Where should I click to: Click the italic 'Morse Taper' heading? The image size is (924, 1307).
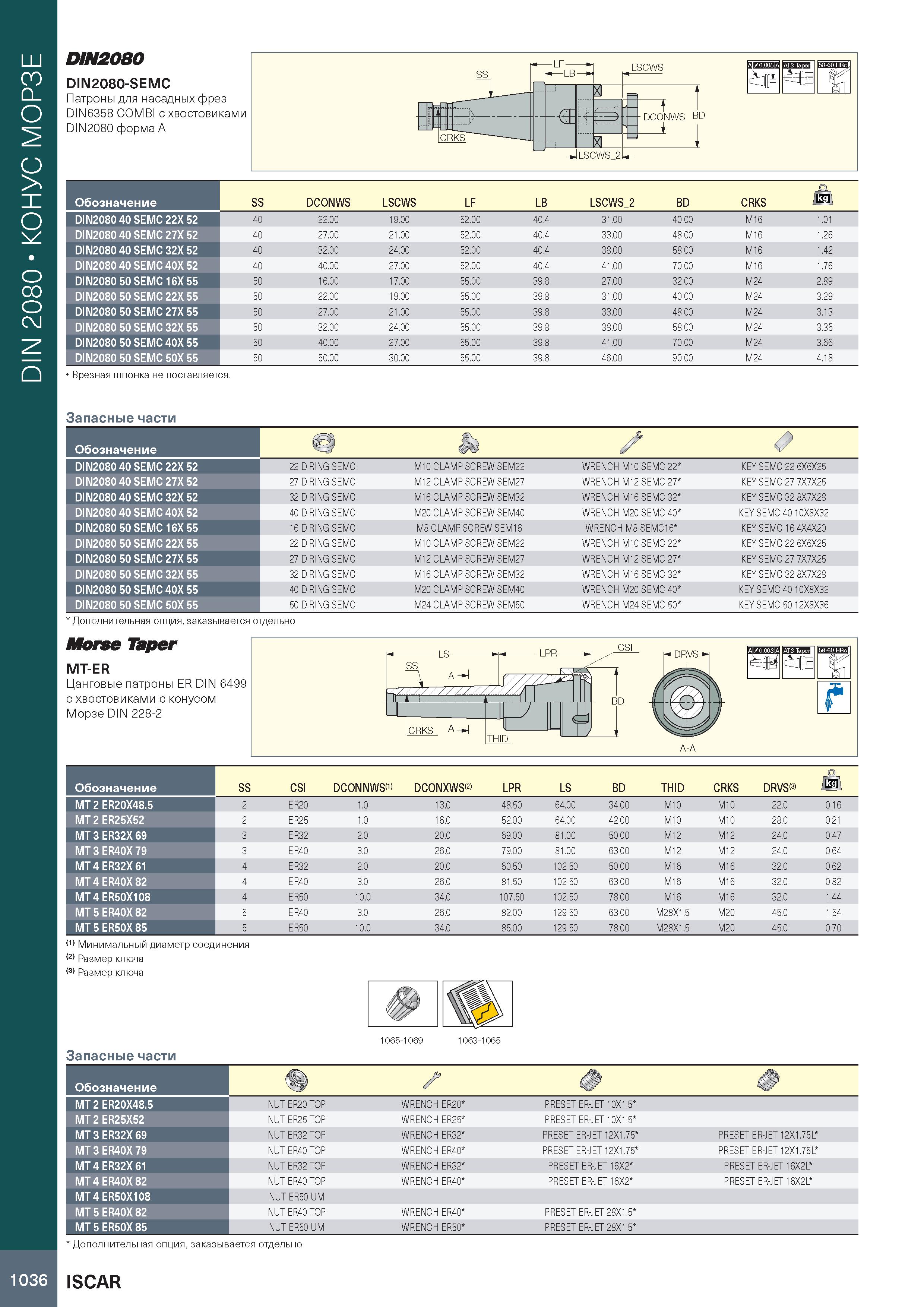tap(121, 645)
